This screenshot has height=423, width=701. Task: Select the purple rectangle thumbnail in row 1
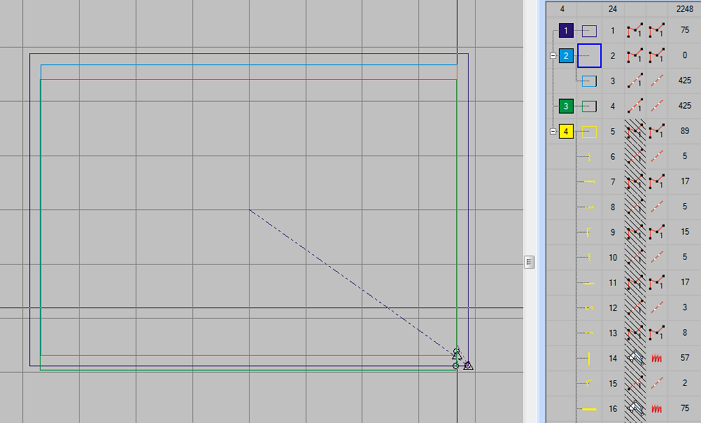(589, 31)
